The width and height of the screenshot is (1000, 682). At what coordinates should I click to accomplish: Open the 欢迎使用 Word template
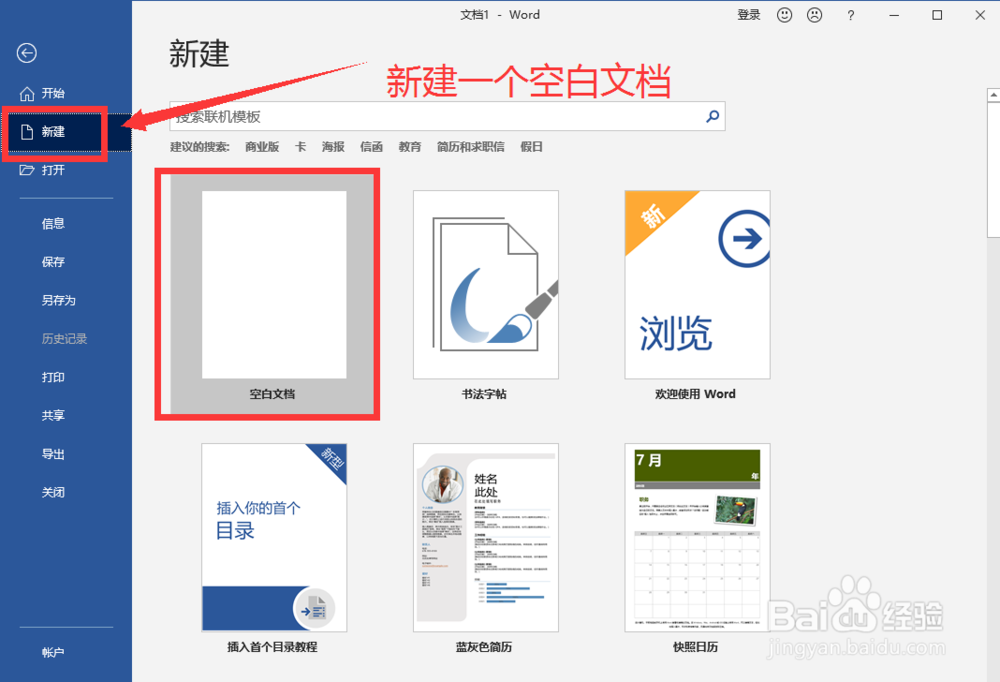[x=697, y=285]
